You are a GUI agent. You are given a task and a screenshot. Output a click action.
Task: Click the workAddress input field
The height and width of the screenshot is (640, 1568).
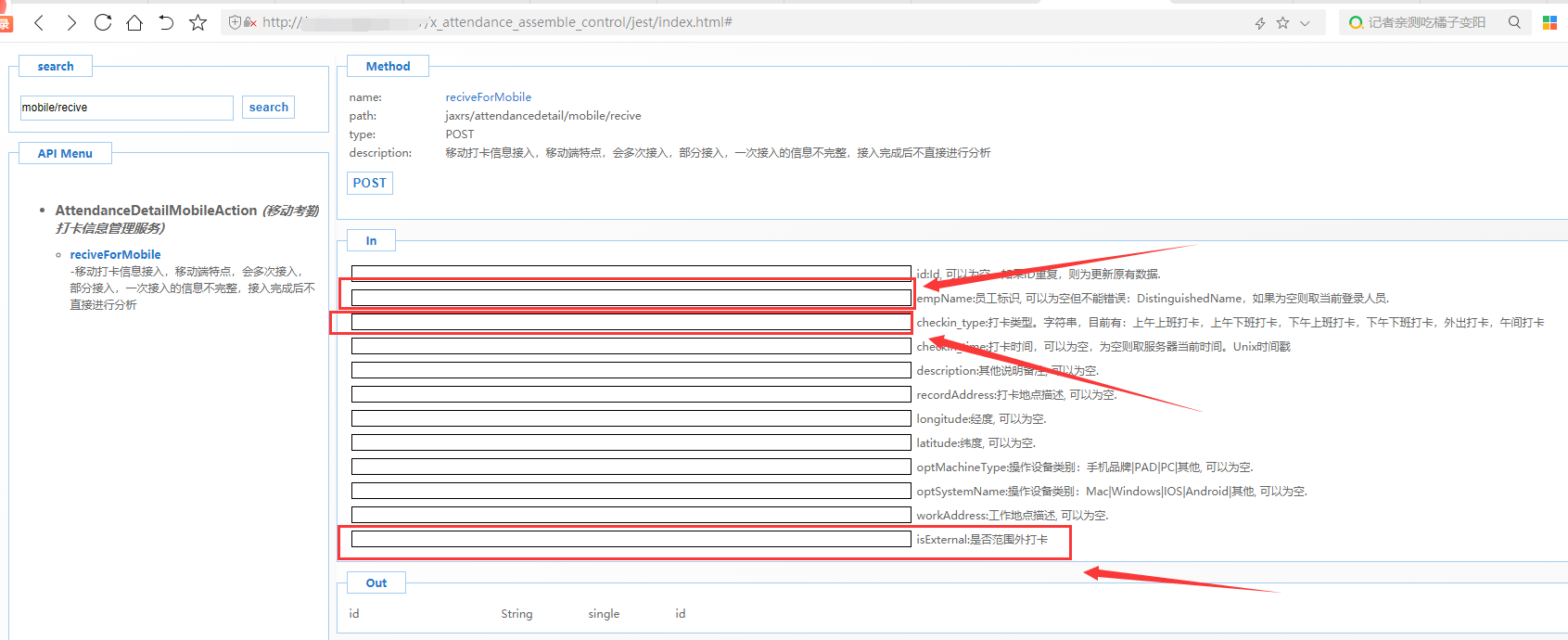631,515
